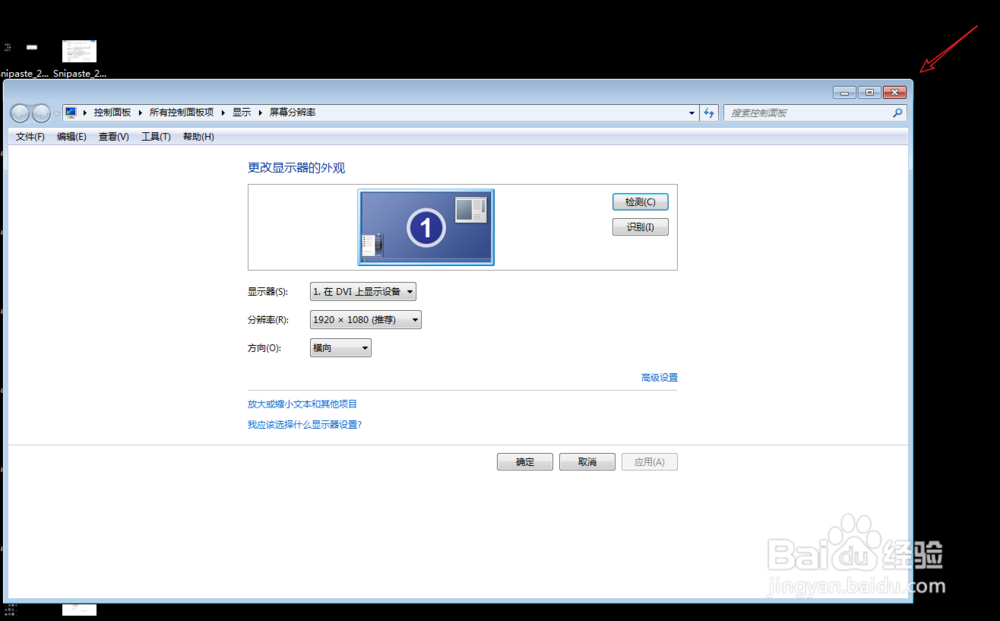Open the 高级设置 advanced settings link
The image size is (1000, 621).
[x=659, y=377]
